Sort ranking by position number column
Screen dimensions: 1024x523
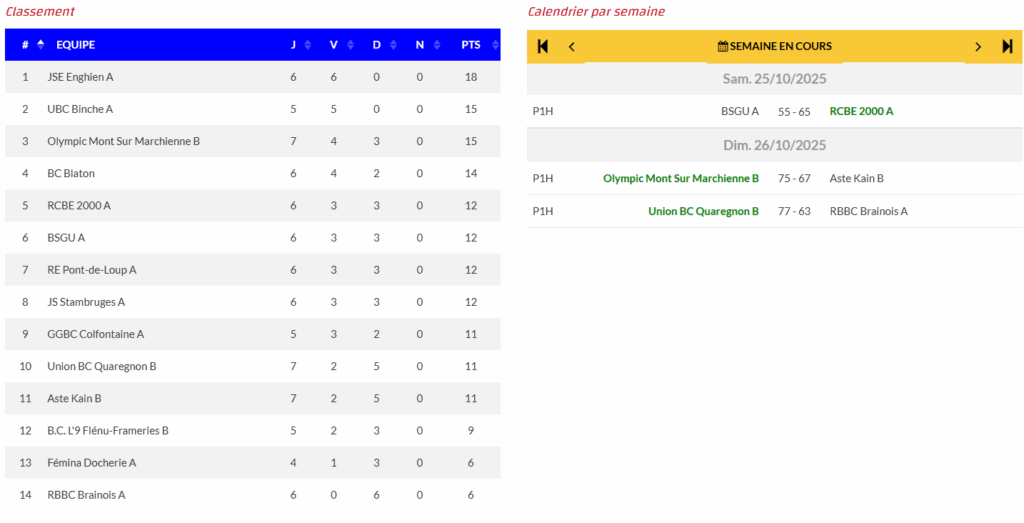[41, 44]
